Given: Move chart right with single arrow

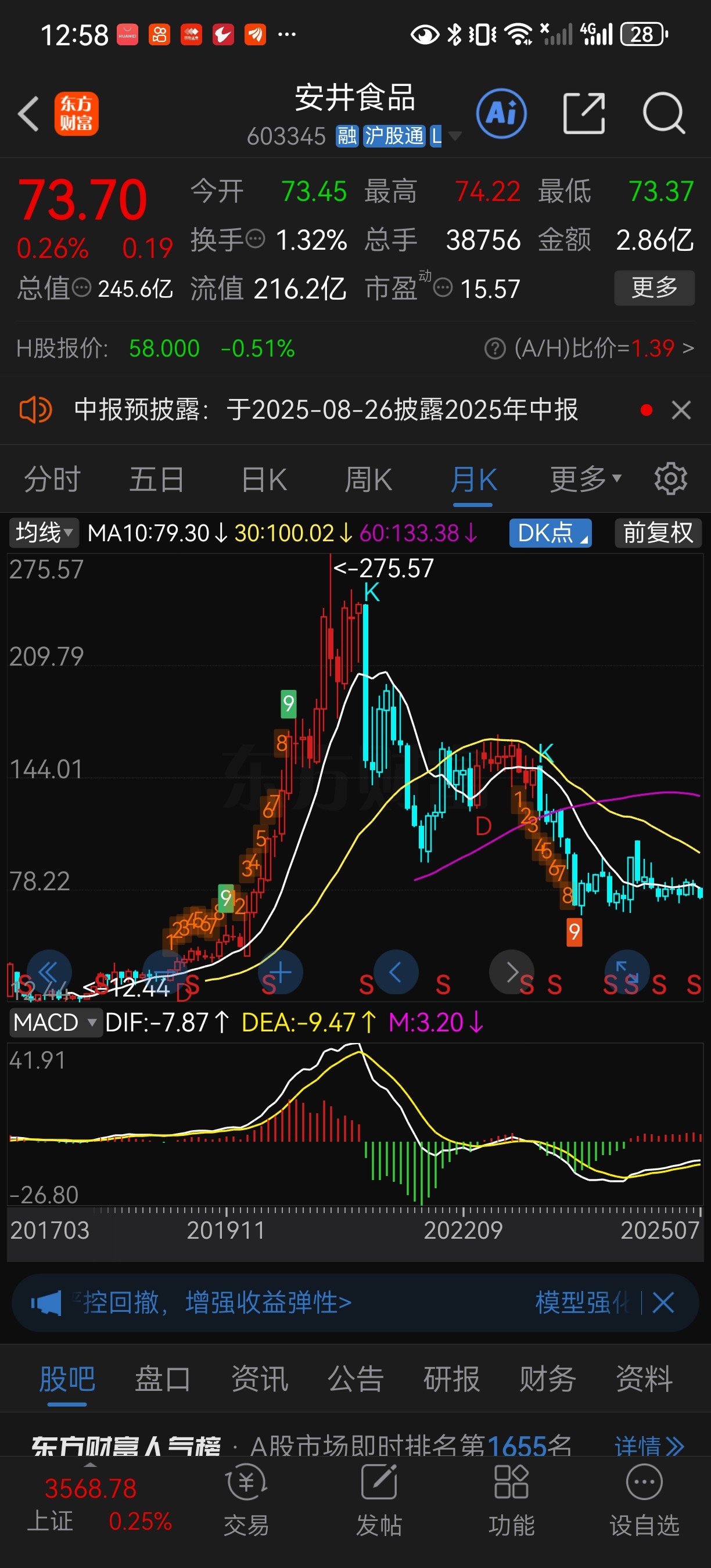Looking at the screenshot, I should pyautogui.click(x=512, y=972).
